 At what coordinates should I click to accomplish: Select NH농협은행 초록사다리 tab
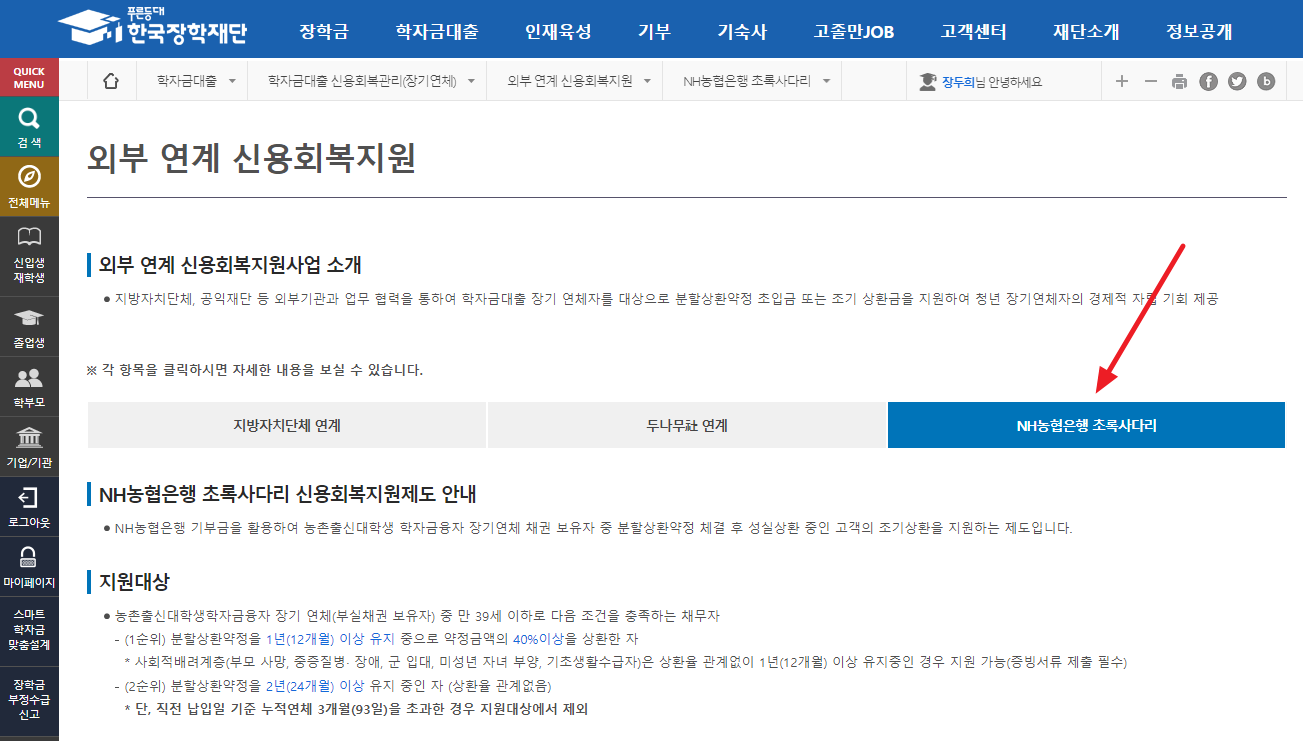[x=1086, y=425]
